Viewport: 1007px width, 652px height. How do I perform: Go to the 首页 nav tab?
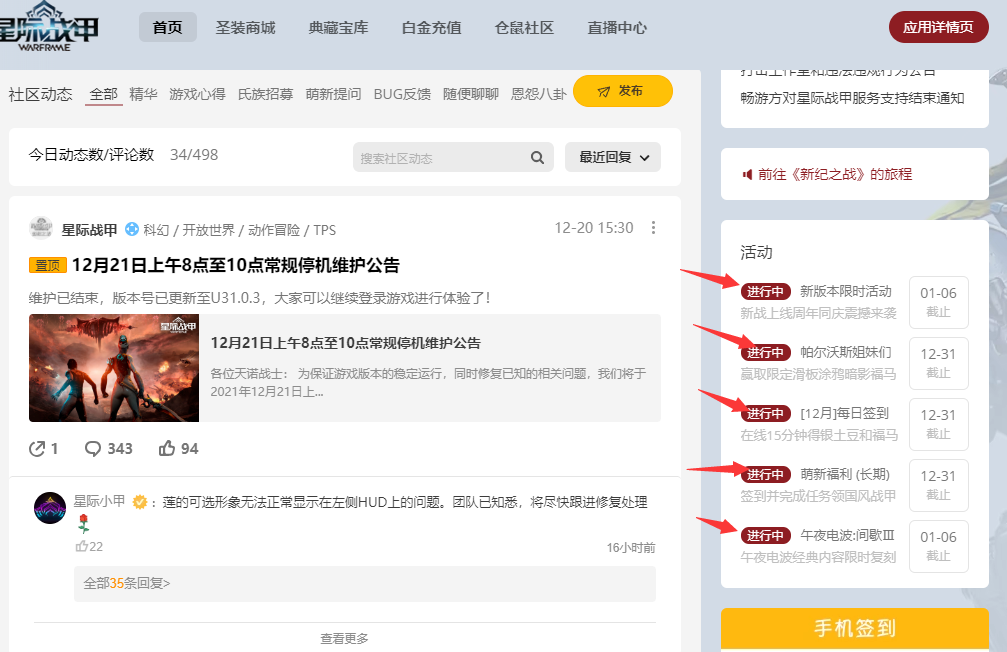(168, 28)
